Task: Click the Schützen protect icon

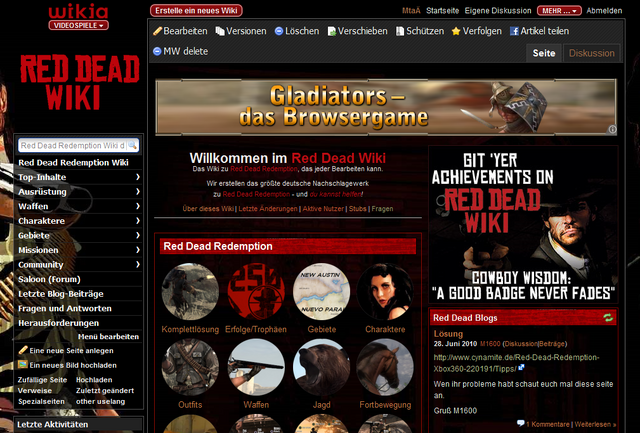Action: 400,31
